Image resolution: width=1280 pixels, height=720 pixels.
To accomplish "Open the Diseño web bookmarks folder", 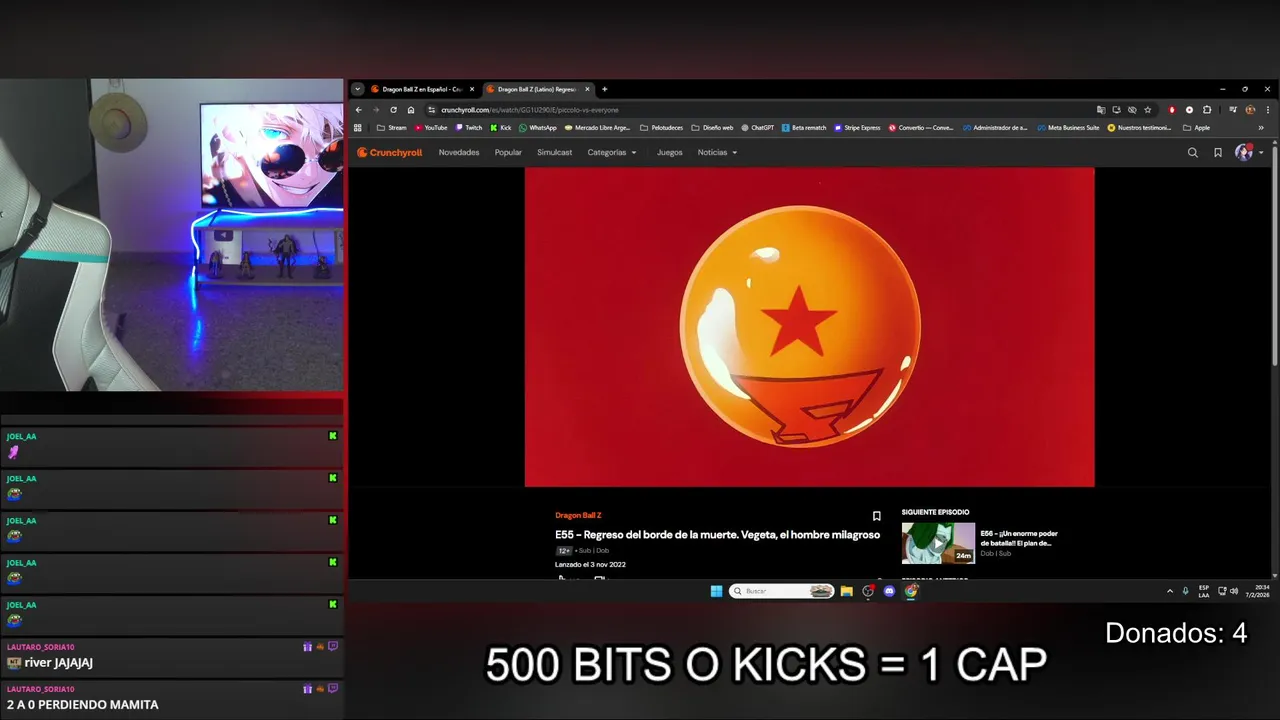I will (712, 128).
